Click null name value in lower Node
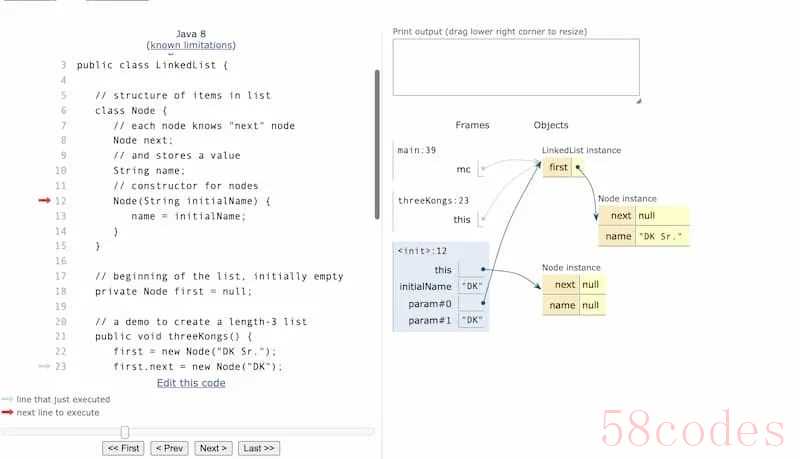The image size is (800, 459). [x=592, y=305]
